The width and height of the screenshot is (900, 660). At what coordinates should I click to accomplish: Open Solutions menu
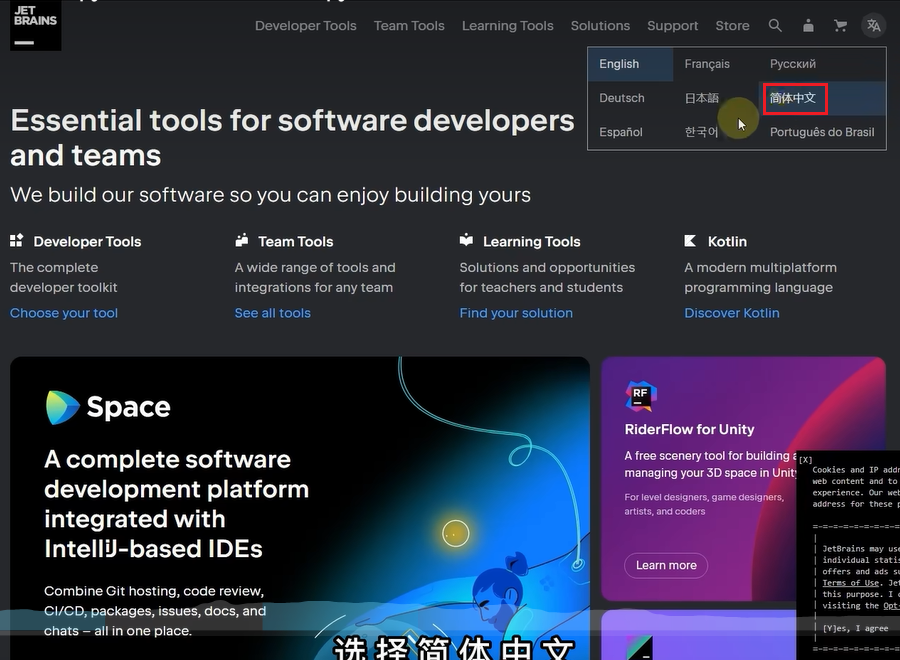pos(600,26)
